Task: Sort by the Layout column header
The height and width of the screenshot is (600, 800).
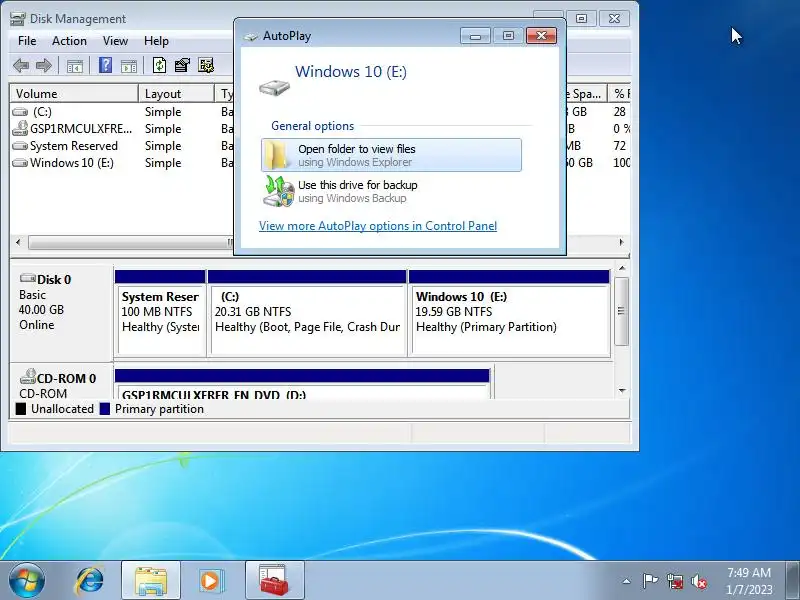Action: [177, 93]
